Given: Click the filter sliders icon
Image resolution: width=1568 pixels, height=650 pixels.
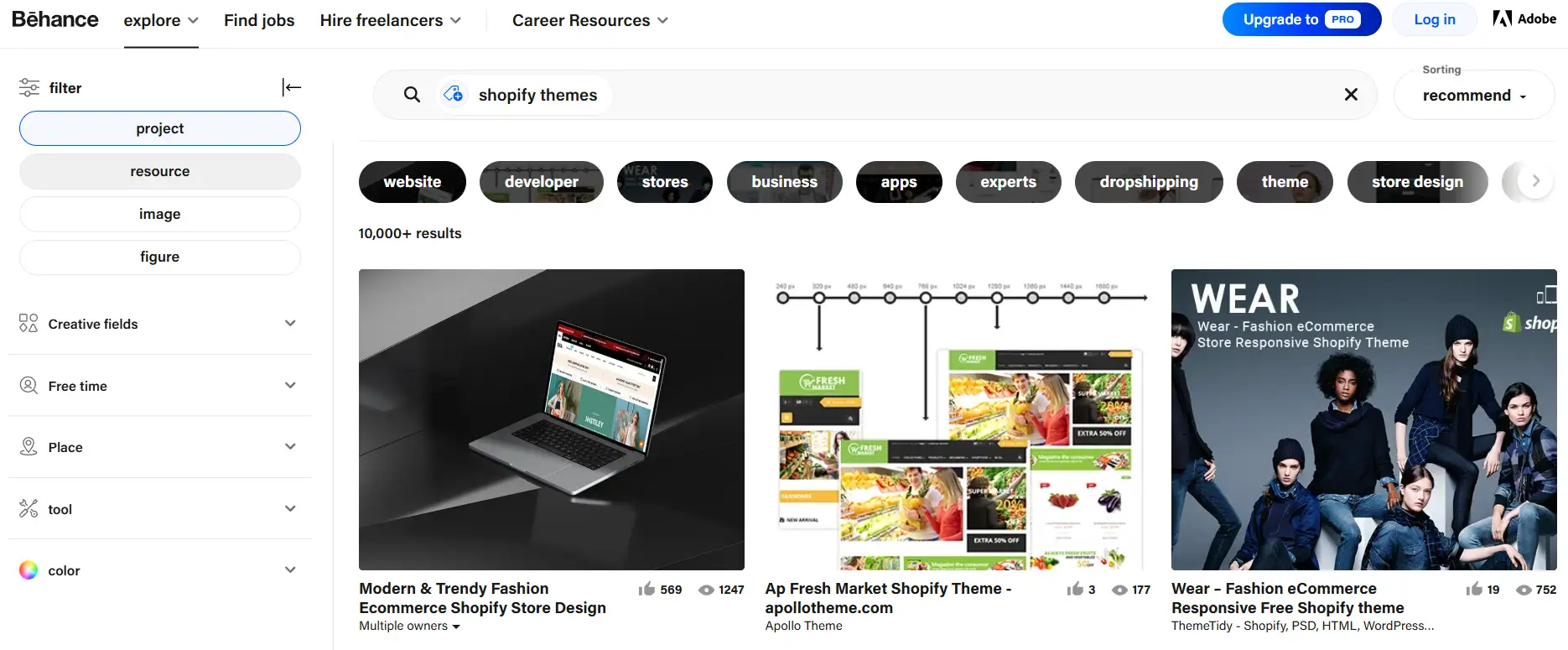Looking at the screenshot, I should [x=29, y=87].
